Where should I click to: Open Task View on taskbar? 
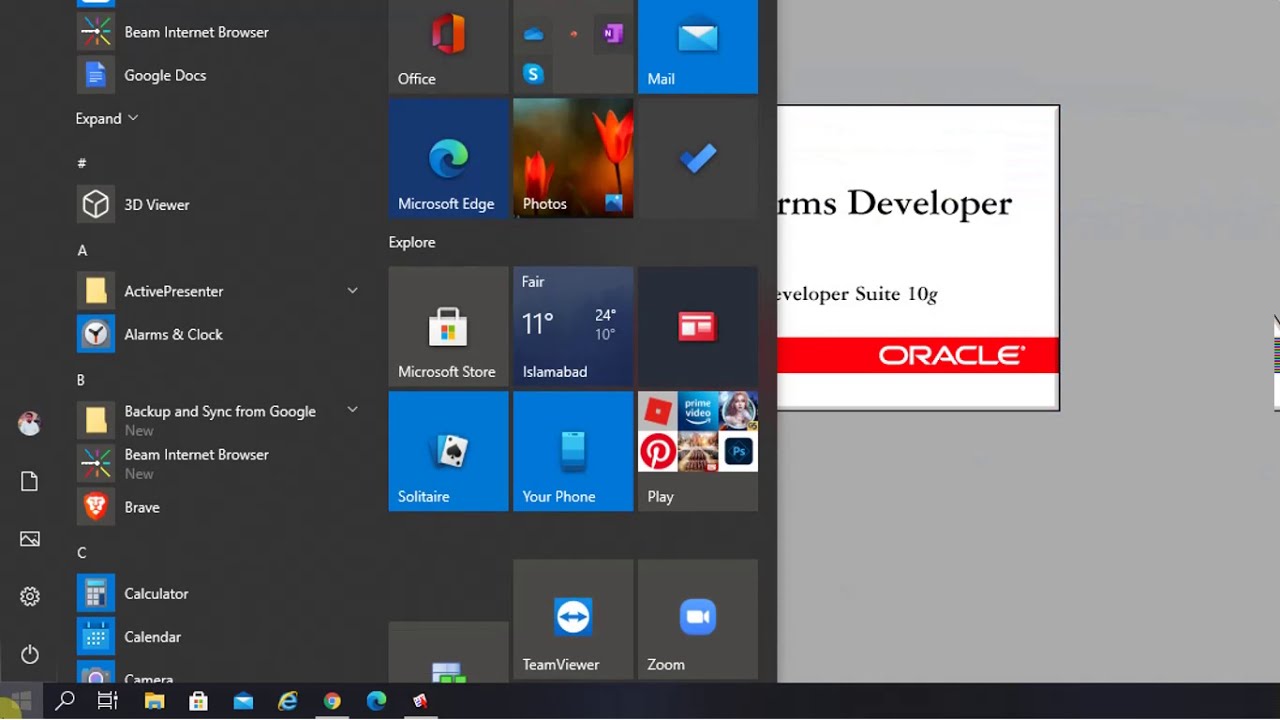(108, 701)
